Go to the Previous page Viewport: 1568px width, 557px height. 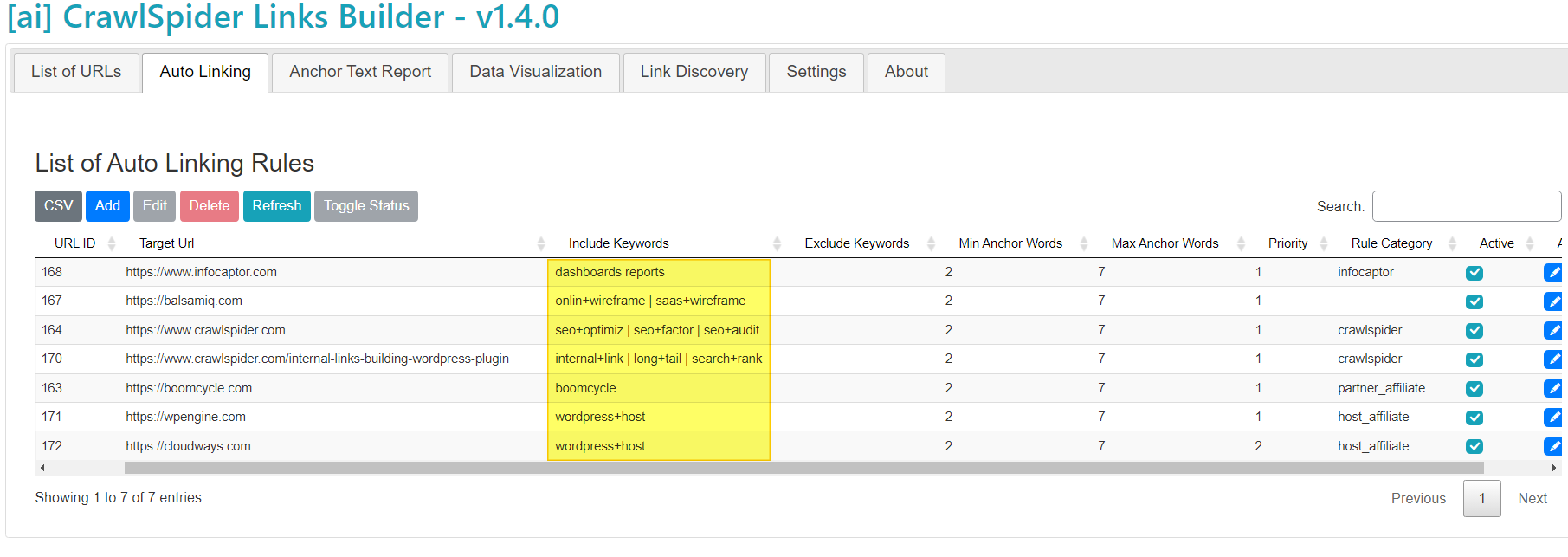1418,499
